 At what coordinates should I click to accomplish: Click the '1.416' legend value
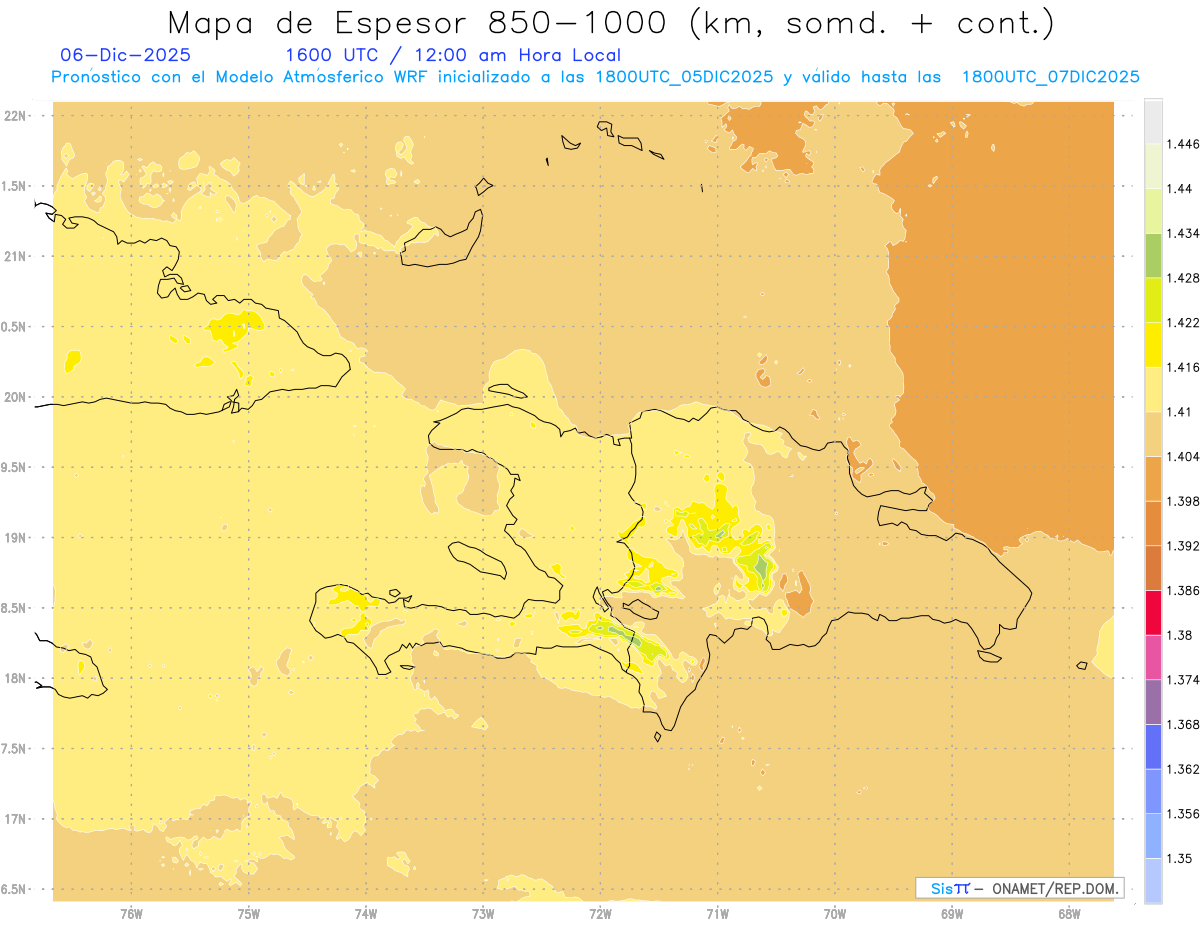click(x=1183, y=367)
